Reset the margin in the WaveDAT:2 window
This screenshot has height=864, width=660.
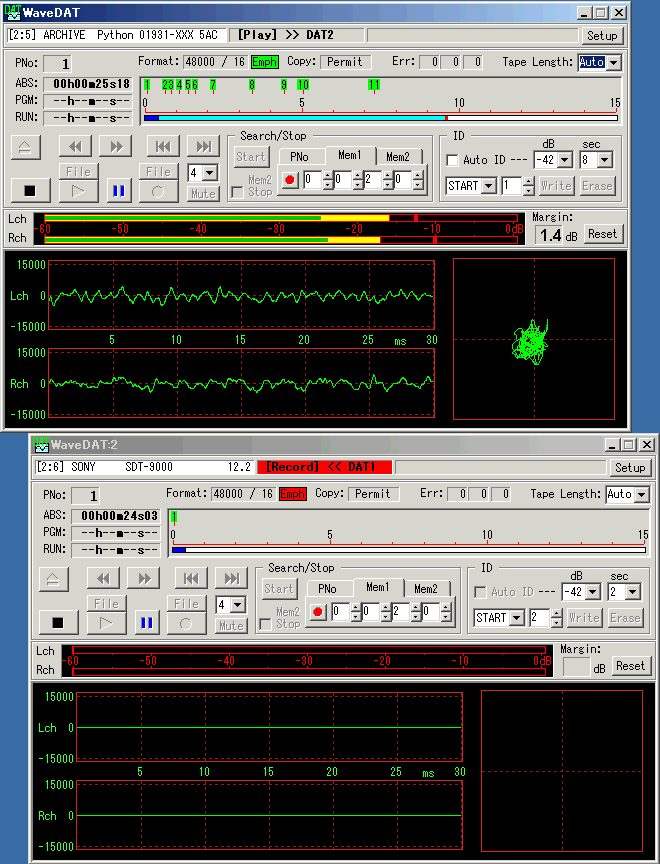click(x=630, y=666)
